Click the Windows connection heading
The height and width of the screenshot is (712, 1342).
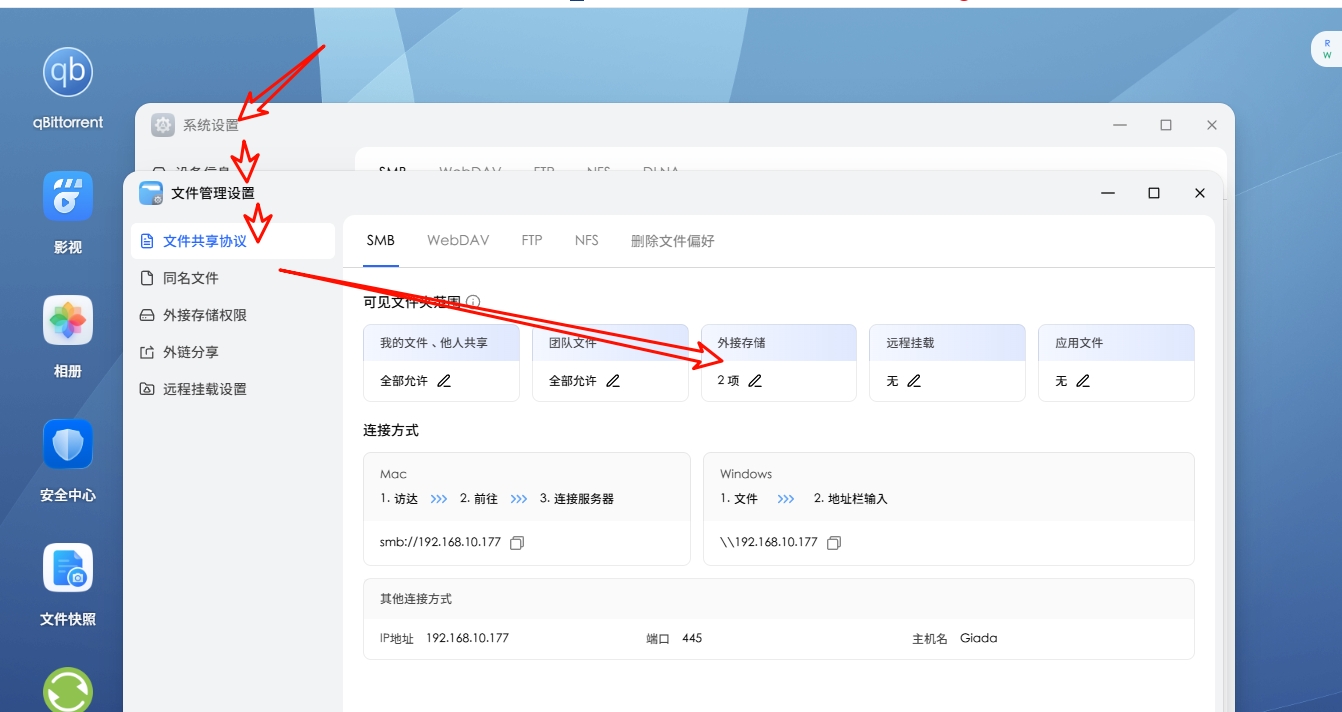(746, 474)
